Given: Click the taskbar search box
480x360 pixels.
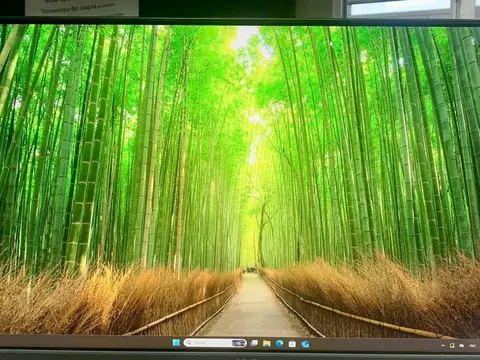Looking at the screenshot, I should pyautogui.click(x=215, y=343).
